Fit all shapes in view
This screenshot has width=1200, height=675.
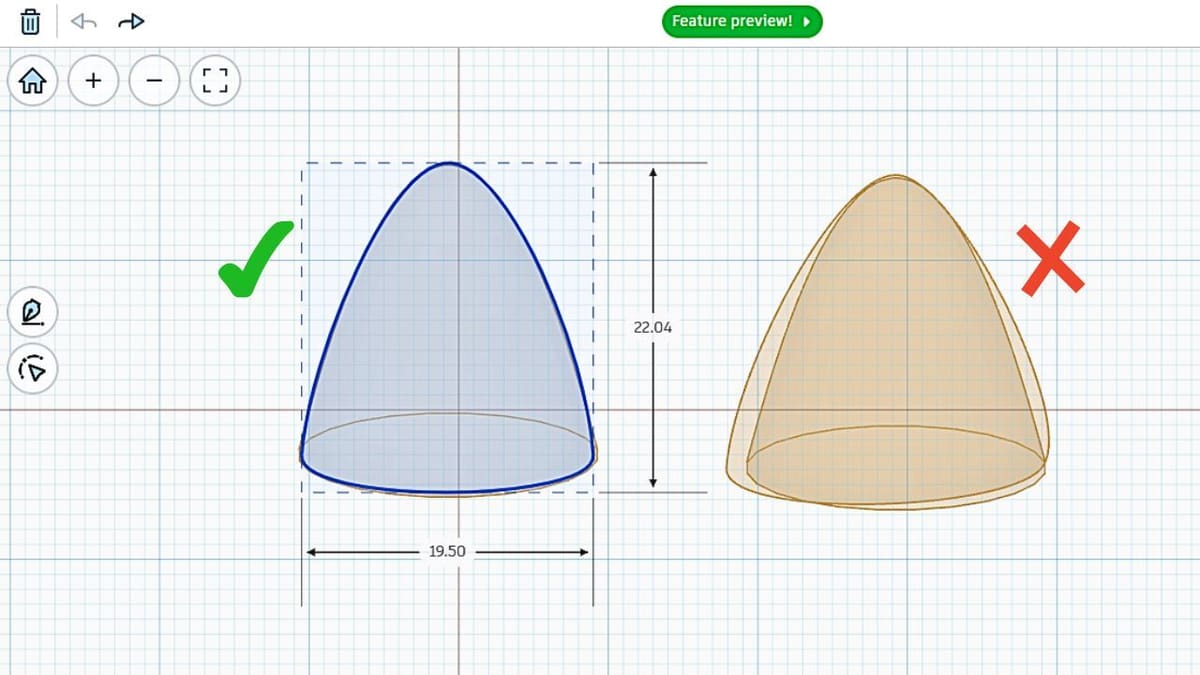click(x=215, y=81)
